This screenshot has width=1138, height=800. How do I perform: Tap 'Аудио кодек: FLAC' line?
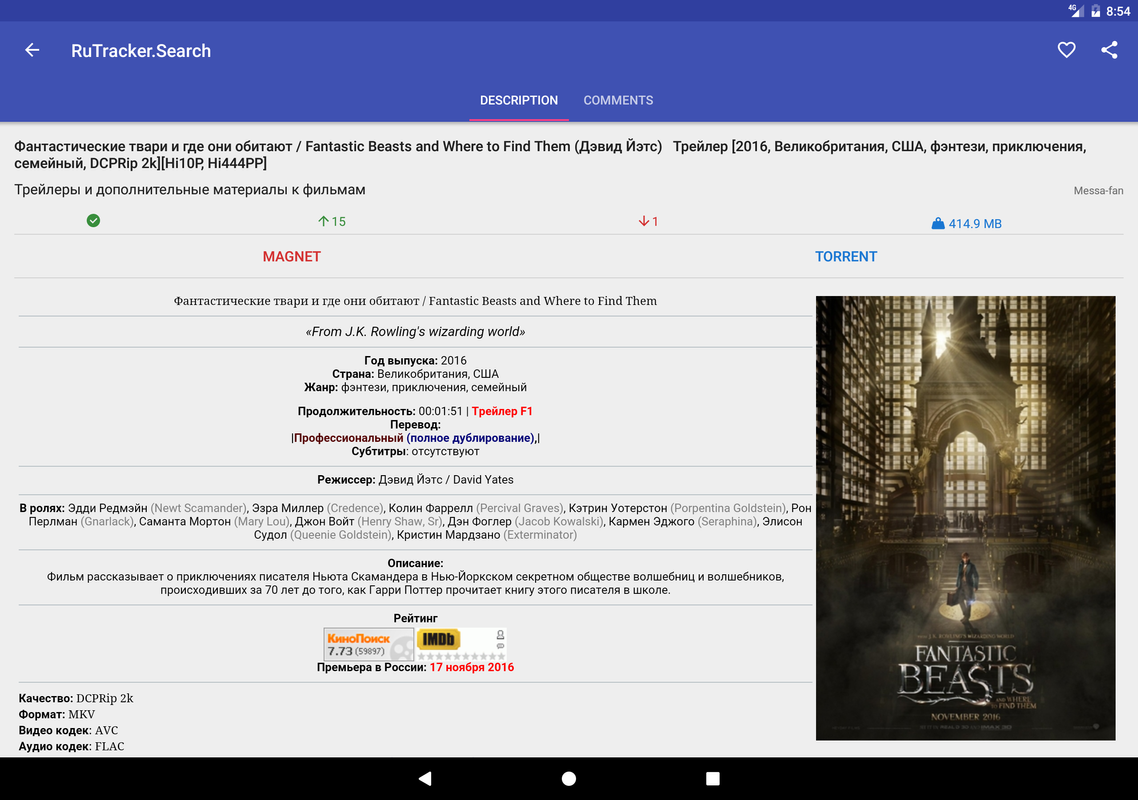pyautogui.click(x=71, y=746)
